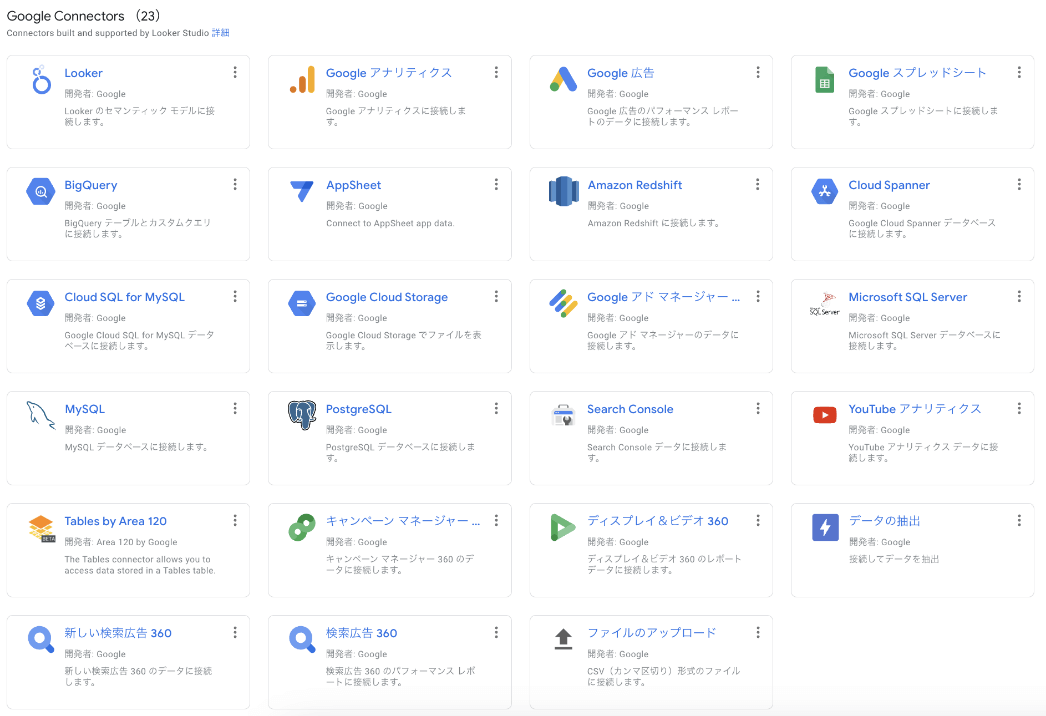
Task: Click the text "開発者: Area 120 by Google"
Action: coord(121,542)
